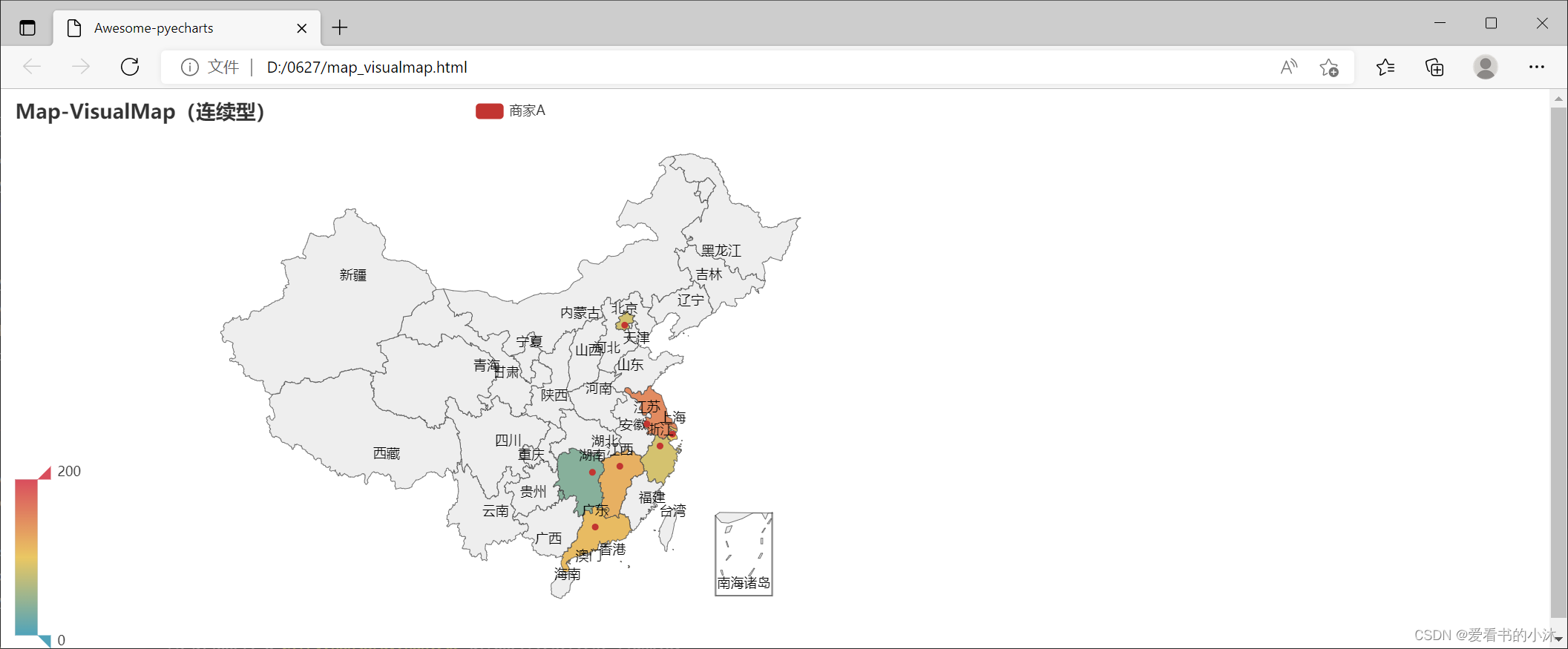Click the 宁夏 province label
The width and height of the screenshot is (1568, 649).
(x=530, y=342)
